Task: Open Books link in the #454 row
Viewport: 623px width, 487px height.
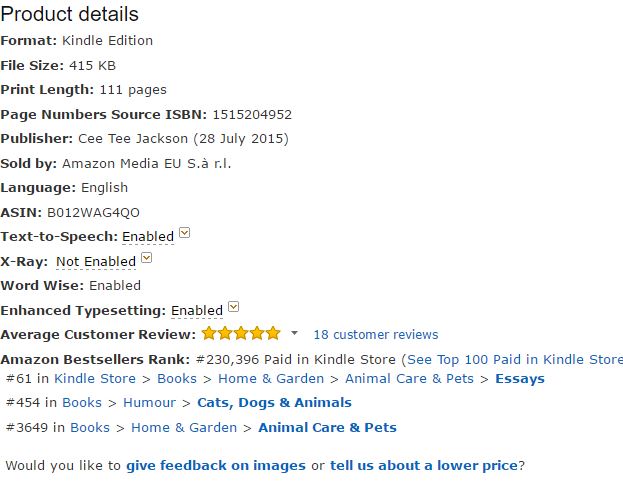Action: (82, 403)
